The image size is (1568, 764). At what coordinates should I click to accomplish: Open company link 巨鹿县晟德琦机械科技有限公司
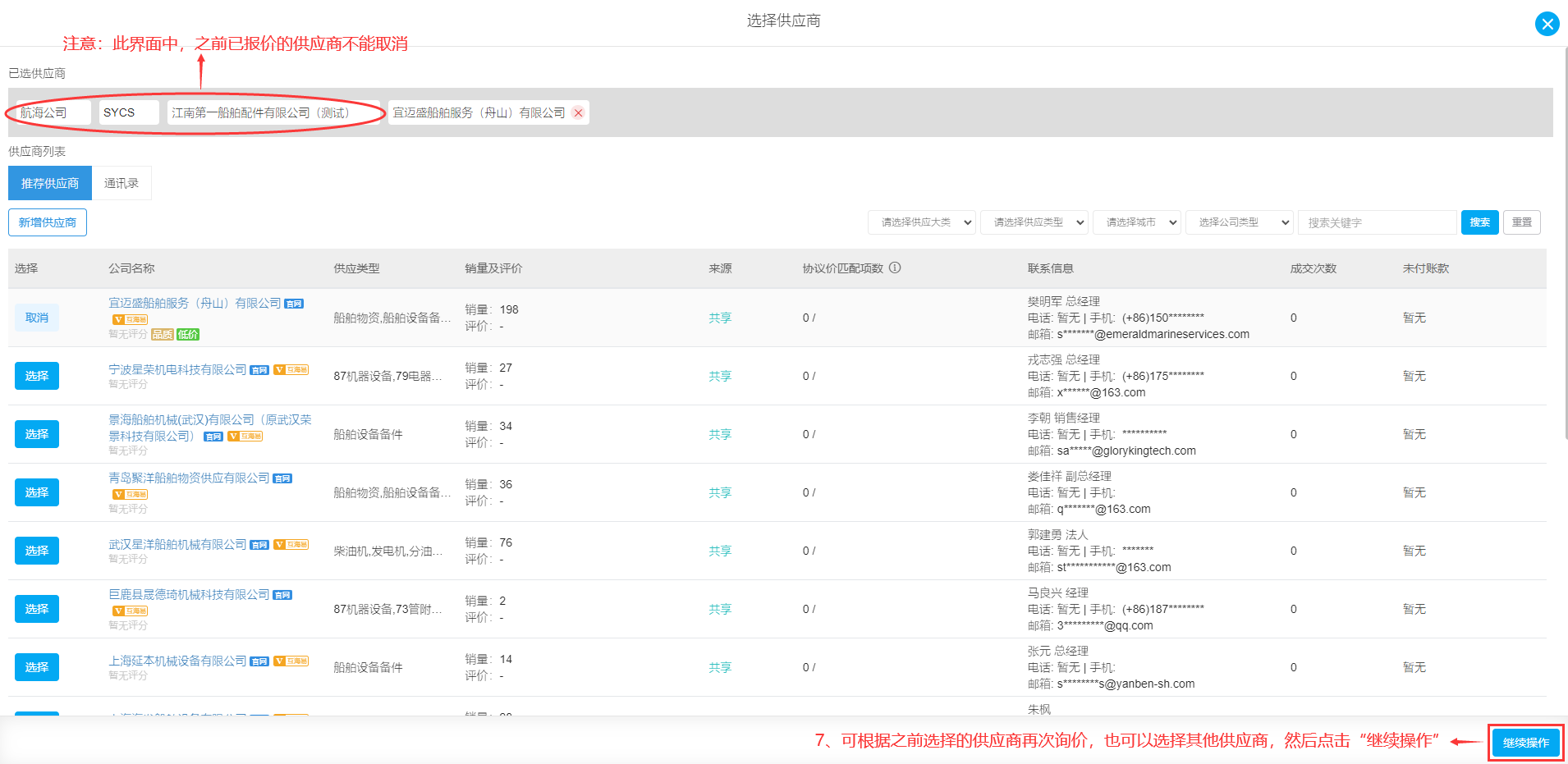189,594
